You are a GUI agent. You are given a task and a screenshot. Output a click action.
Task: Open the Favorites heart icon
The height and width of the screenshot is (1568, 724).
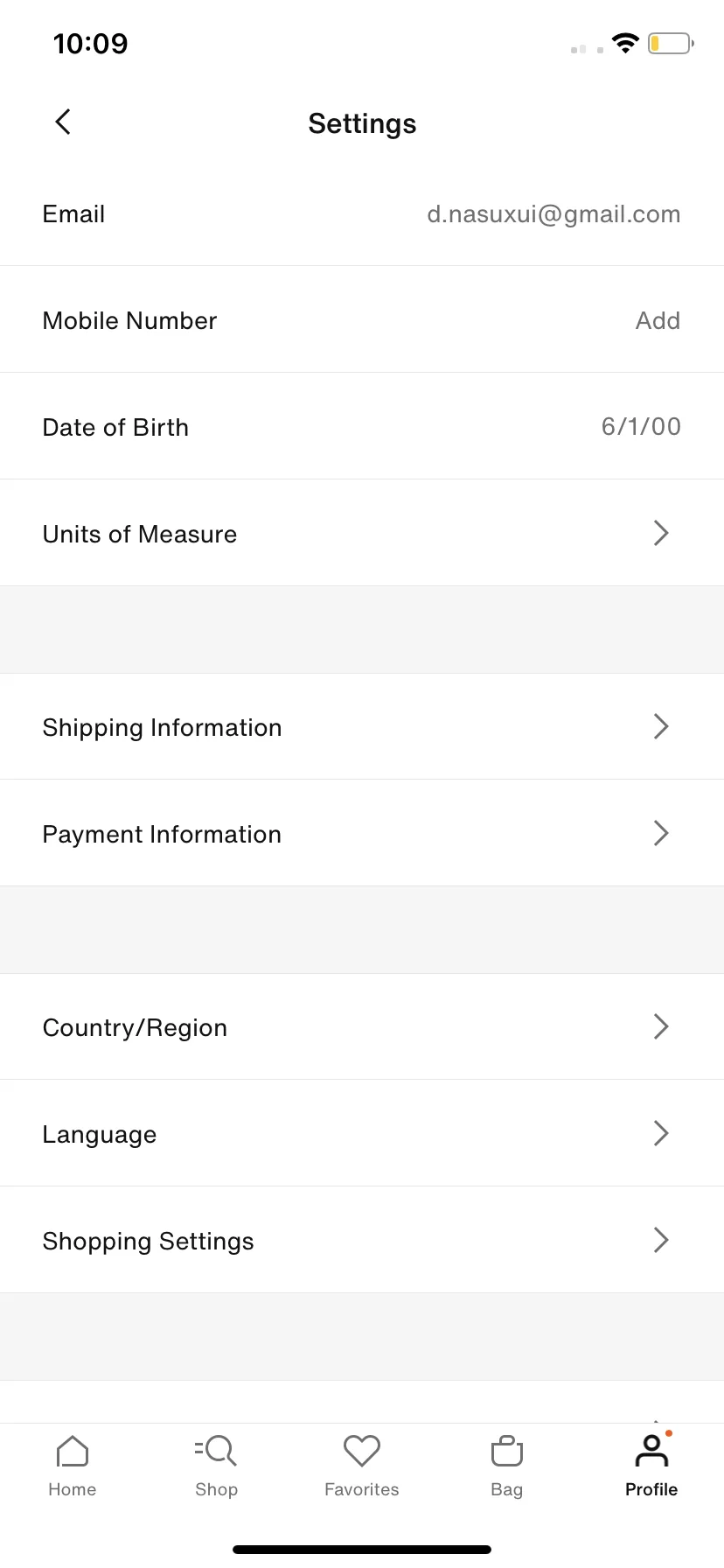tap(362, 1451)
